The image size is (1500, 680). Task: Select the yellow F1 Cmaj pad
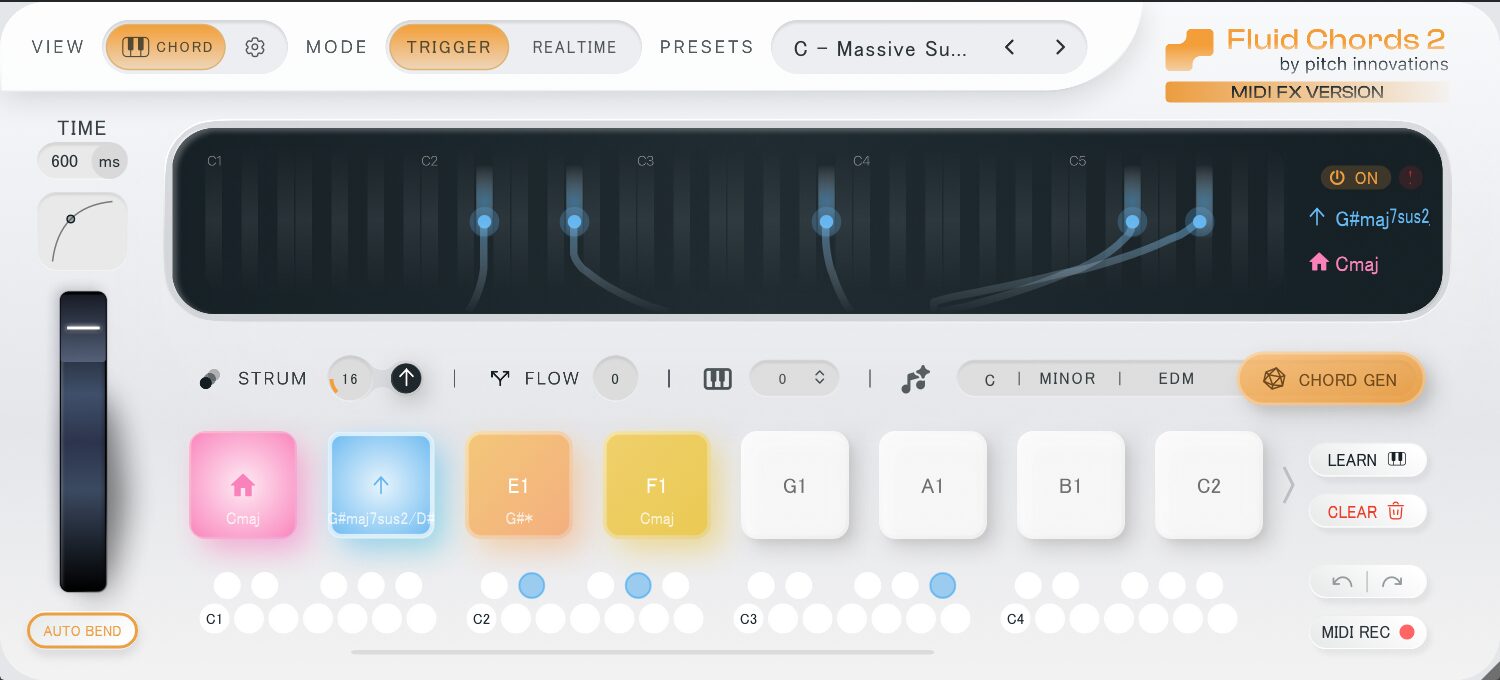(x=656, y=485)
